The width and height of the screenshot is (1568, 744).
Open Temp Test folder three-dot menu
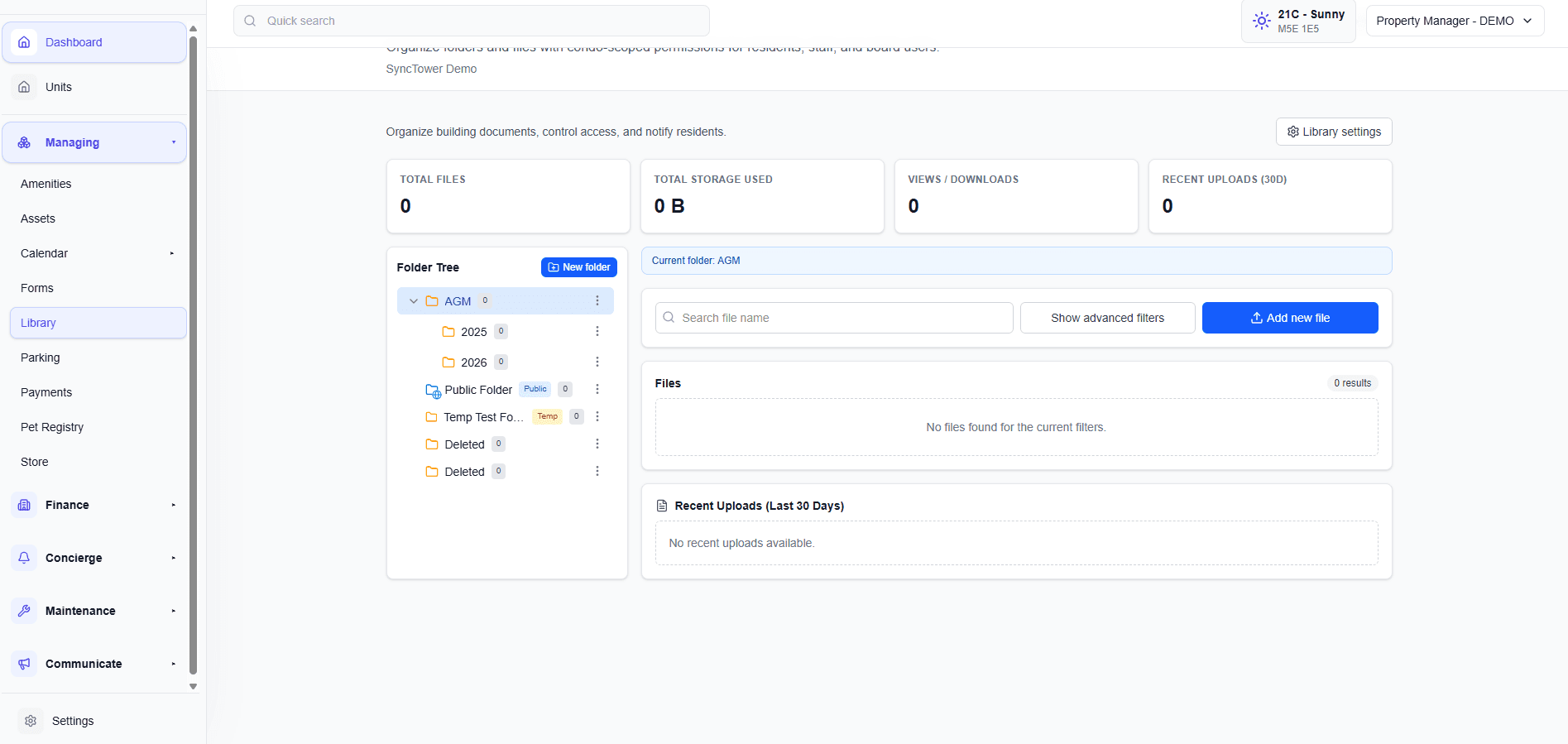pyautogui.click(x=597, y=416)
